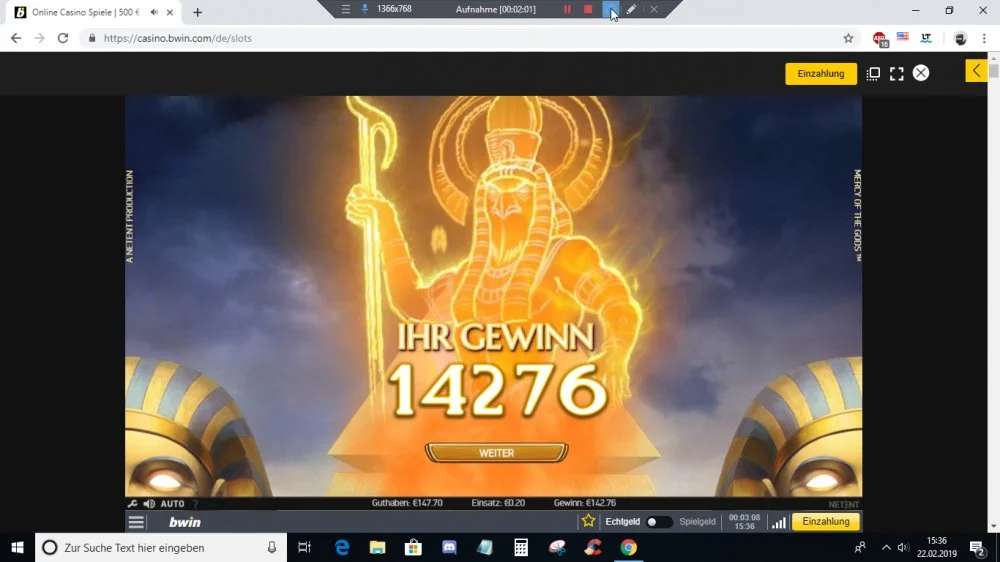Click the Windows search box
This screenshot has height=562, width=1000.
coord(159,547)
